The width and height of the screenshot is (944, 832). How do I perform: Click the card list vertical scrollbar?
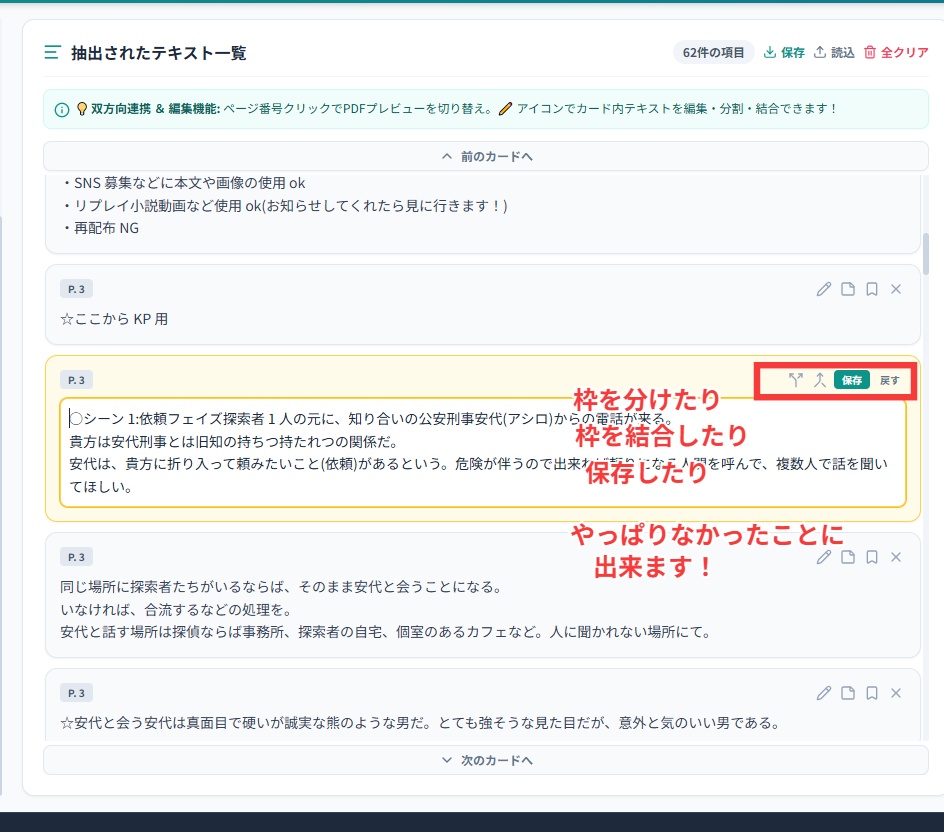click(x=925, y=253)
